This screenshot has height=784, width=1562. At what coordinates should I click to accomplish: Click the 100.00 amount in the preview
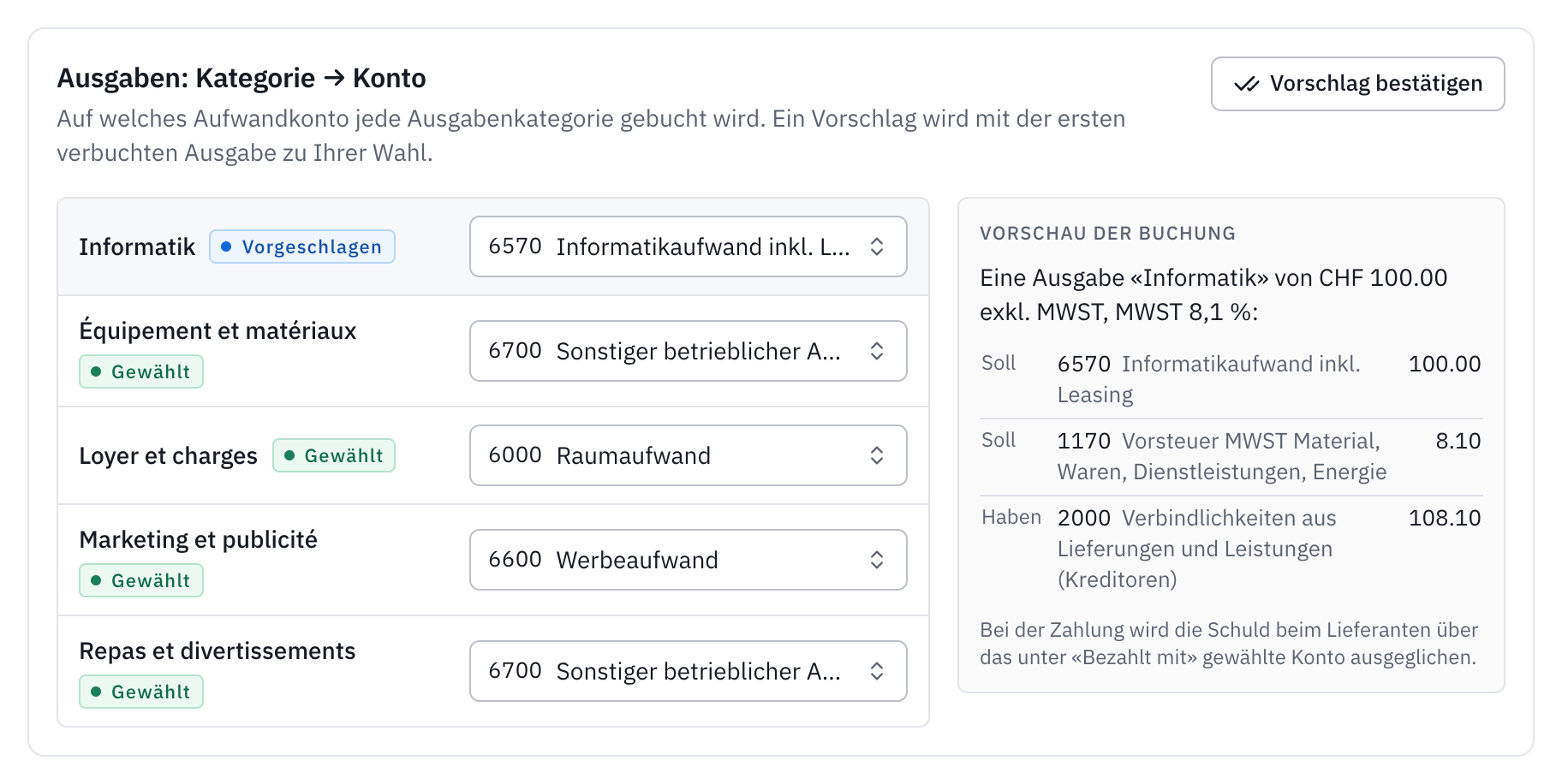click(1445, 364)
